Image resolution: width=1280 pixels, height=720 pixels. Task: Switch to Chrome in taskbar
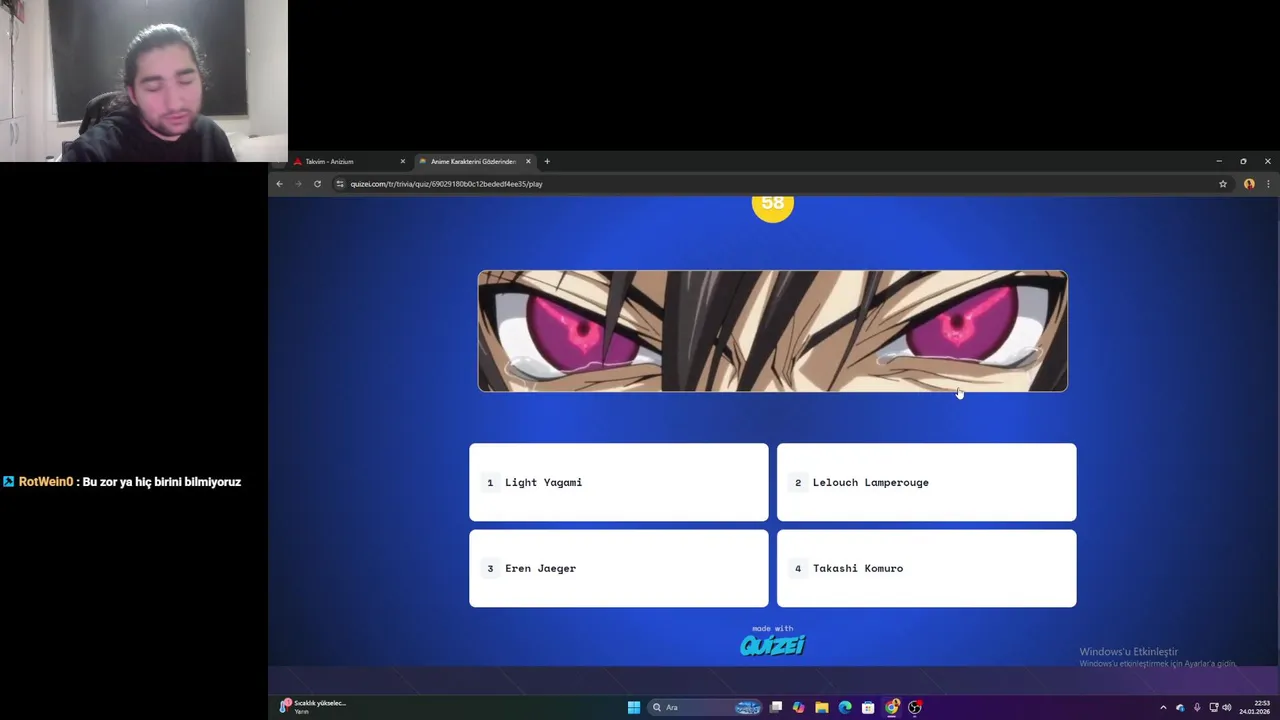[891, 707]
